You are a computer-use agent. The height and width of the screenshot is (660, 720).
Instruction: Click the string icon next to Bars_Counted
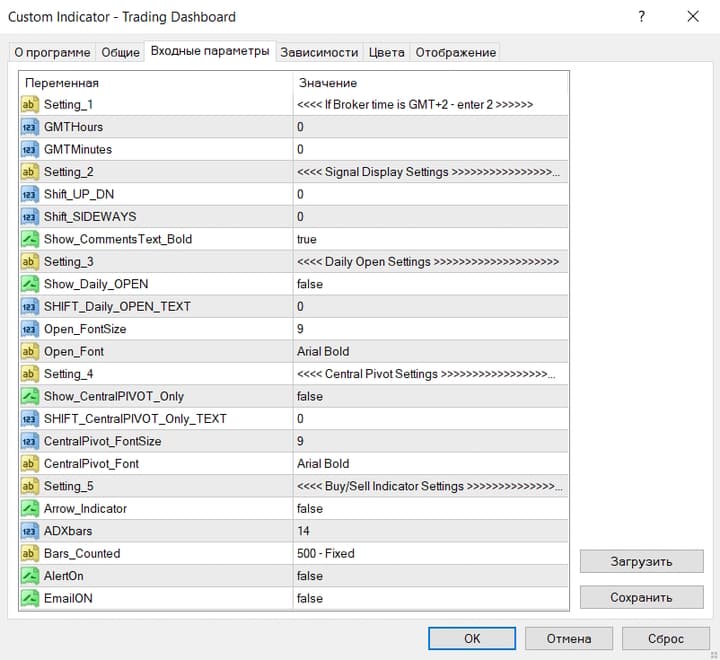(29, 553)
